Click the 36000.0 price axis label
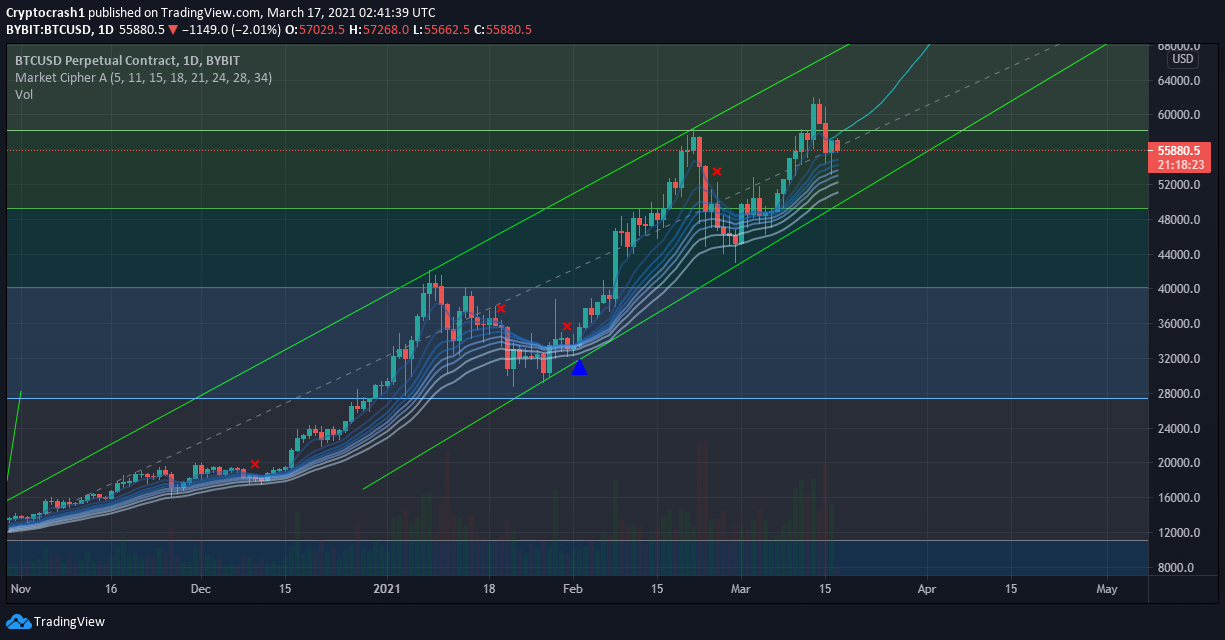Viewport: 1225px width, 640px height. (1178, 324)
